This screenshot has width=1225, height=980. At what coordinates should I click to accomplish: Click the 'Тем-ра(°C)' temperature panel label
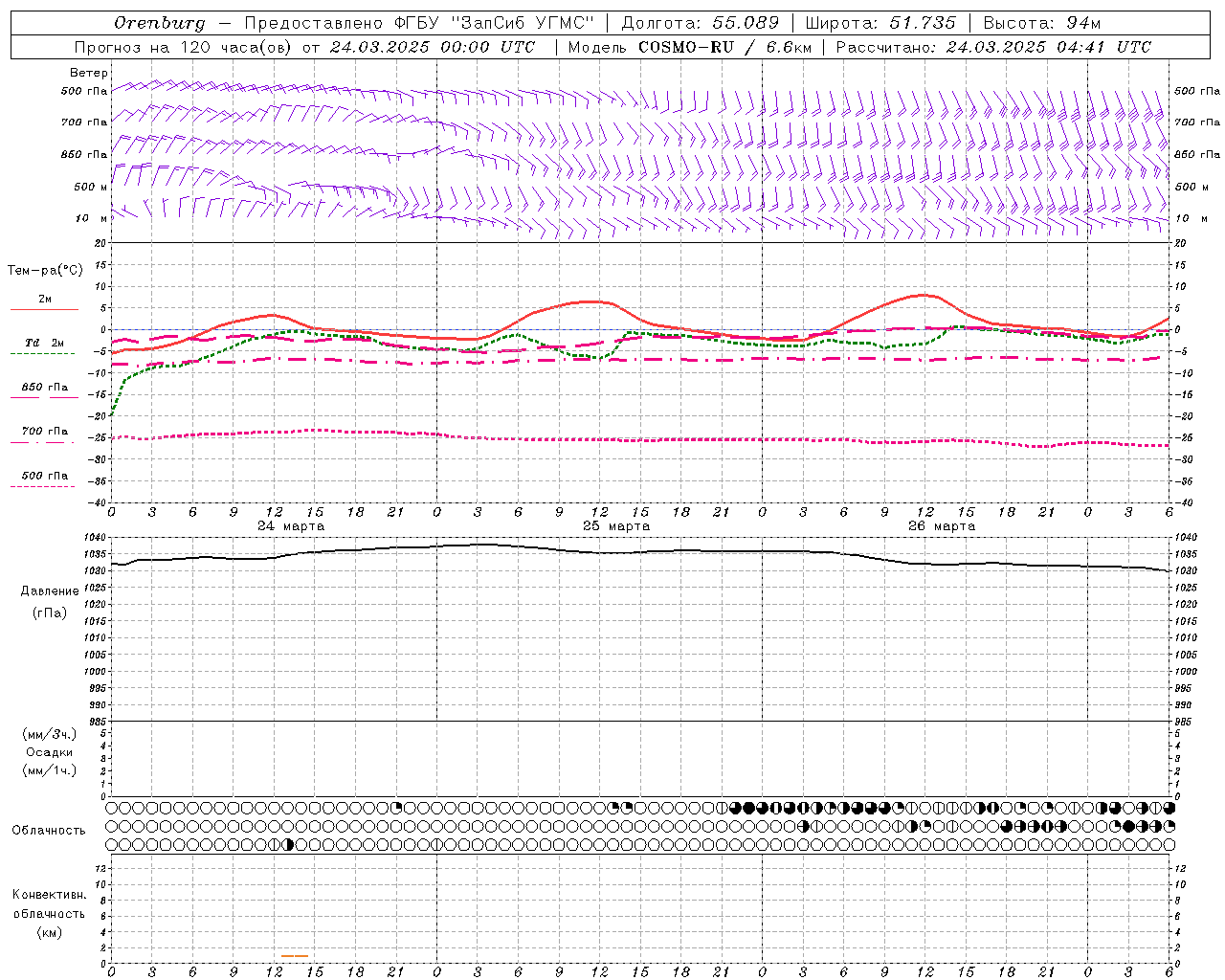(x=45, y=270)
